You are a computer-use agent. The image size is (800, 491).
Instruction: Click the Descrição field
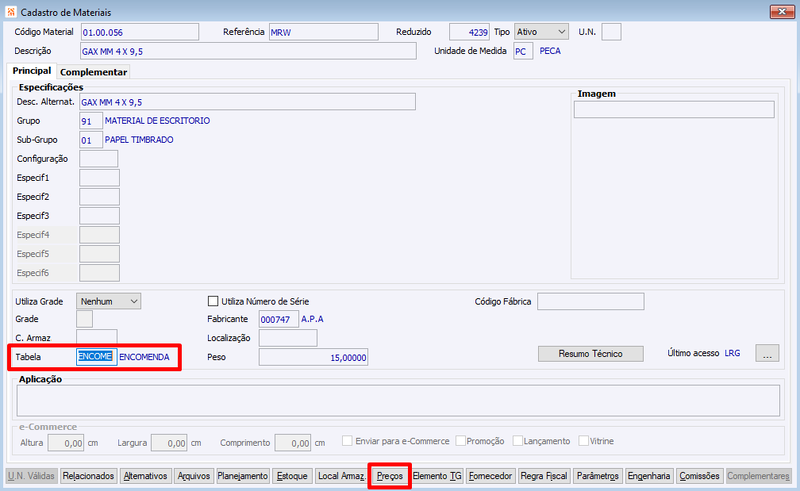click(248, 51)
